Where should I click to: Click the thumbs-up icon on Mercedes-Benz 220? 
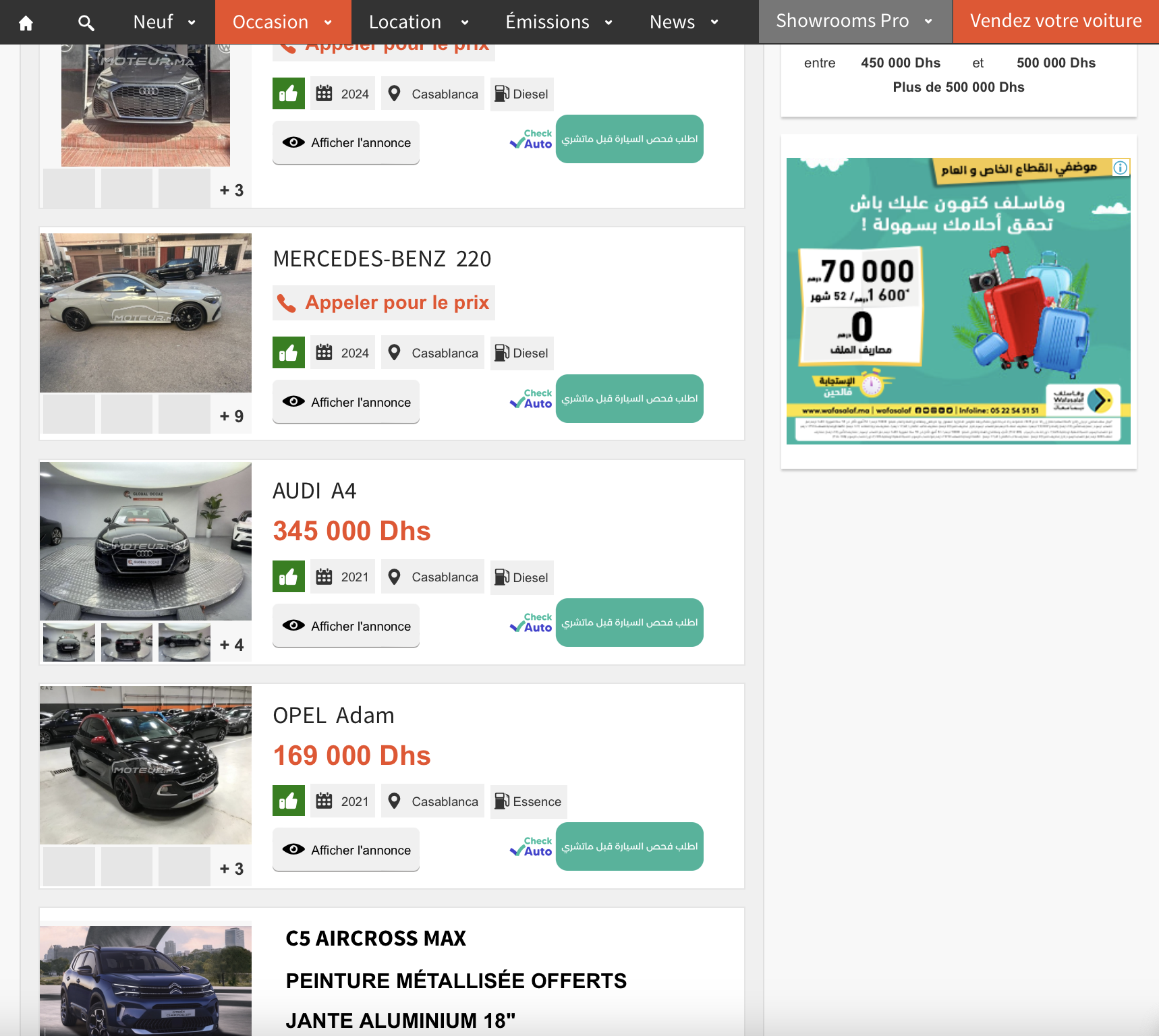click(288, 352)
